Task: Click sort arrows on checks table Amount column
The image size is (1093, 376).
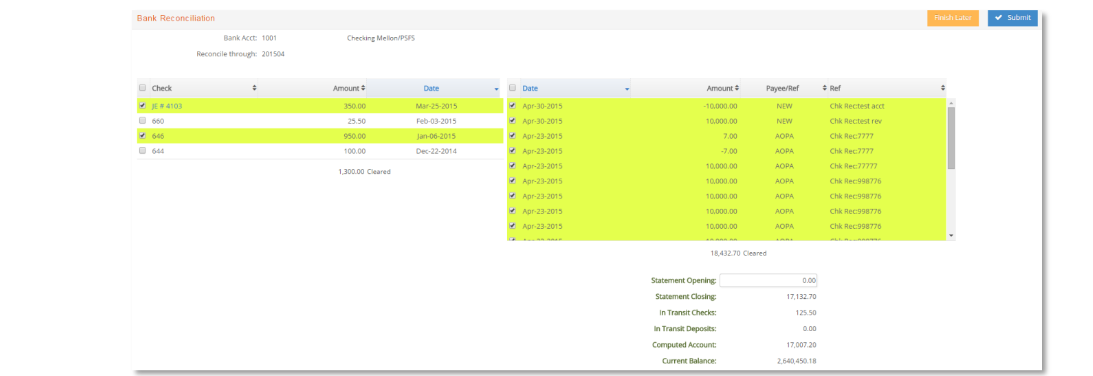Action: click(x=362, y=89)
